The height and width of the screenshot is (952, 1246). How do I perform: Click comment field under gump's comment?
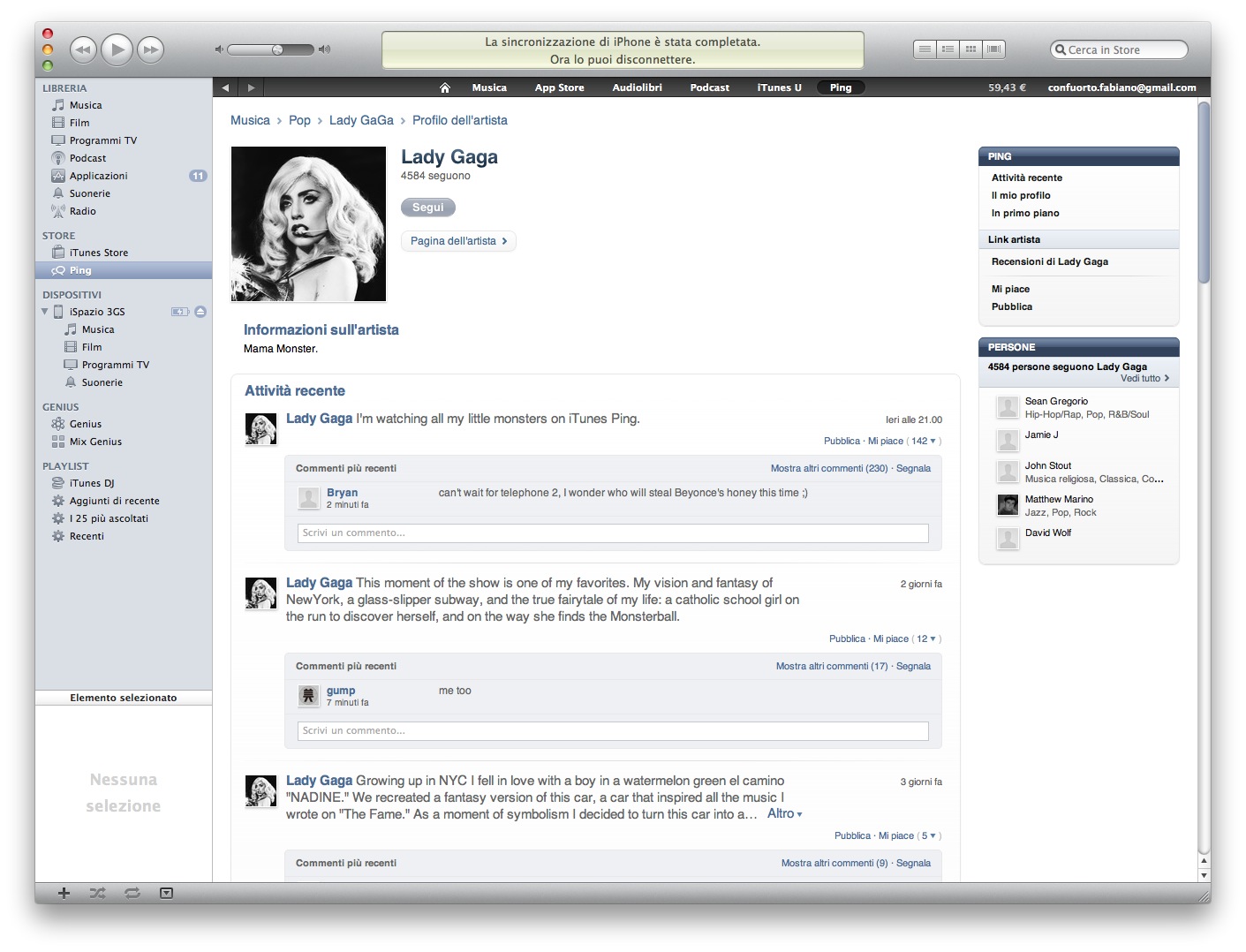coord(613,730)
